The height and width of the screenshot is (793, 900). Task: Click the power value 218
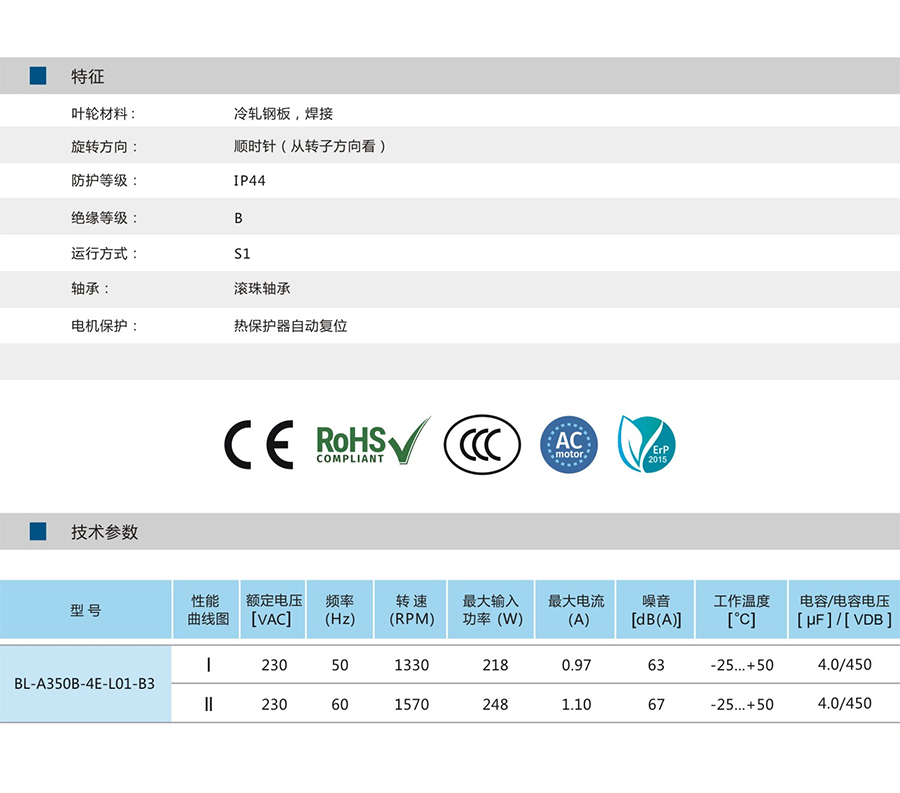pos(495,665)
